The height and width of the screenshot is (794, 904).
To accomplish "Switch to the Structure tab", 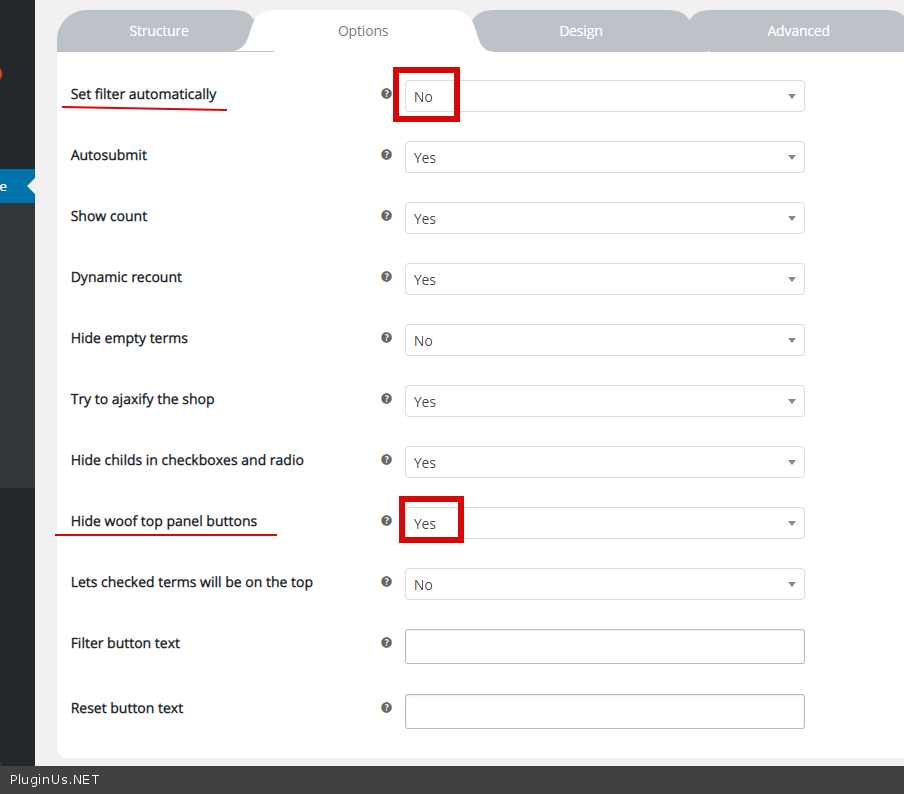I will pos(158,31).
